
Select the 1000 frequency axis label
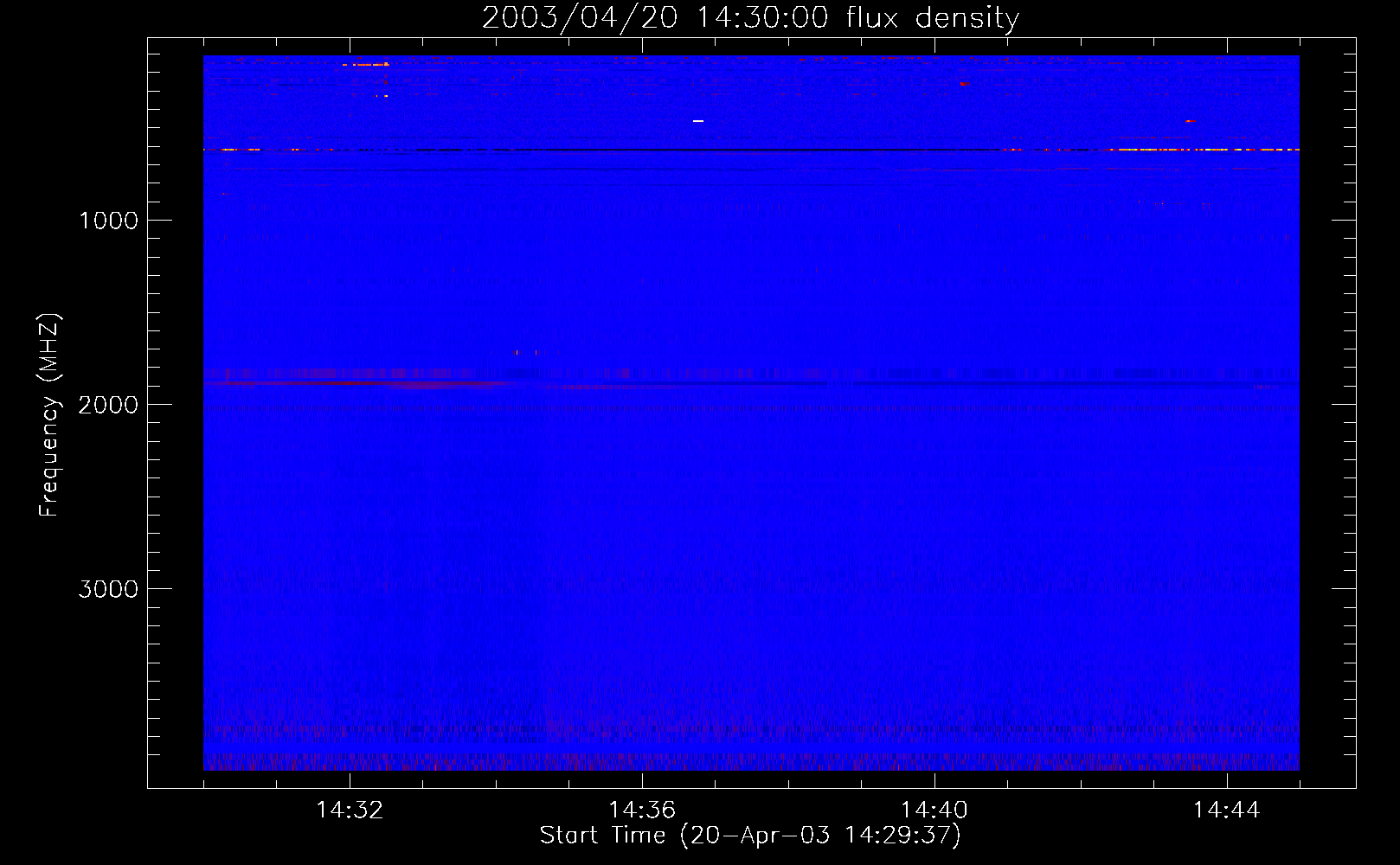pos(108,221)
